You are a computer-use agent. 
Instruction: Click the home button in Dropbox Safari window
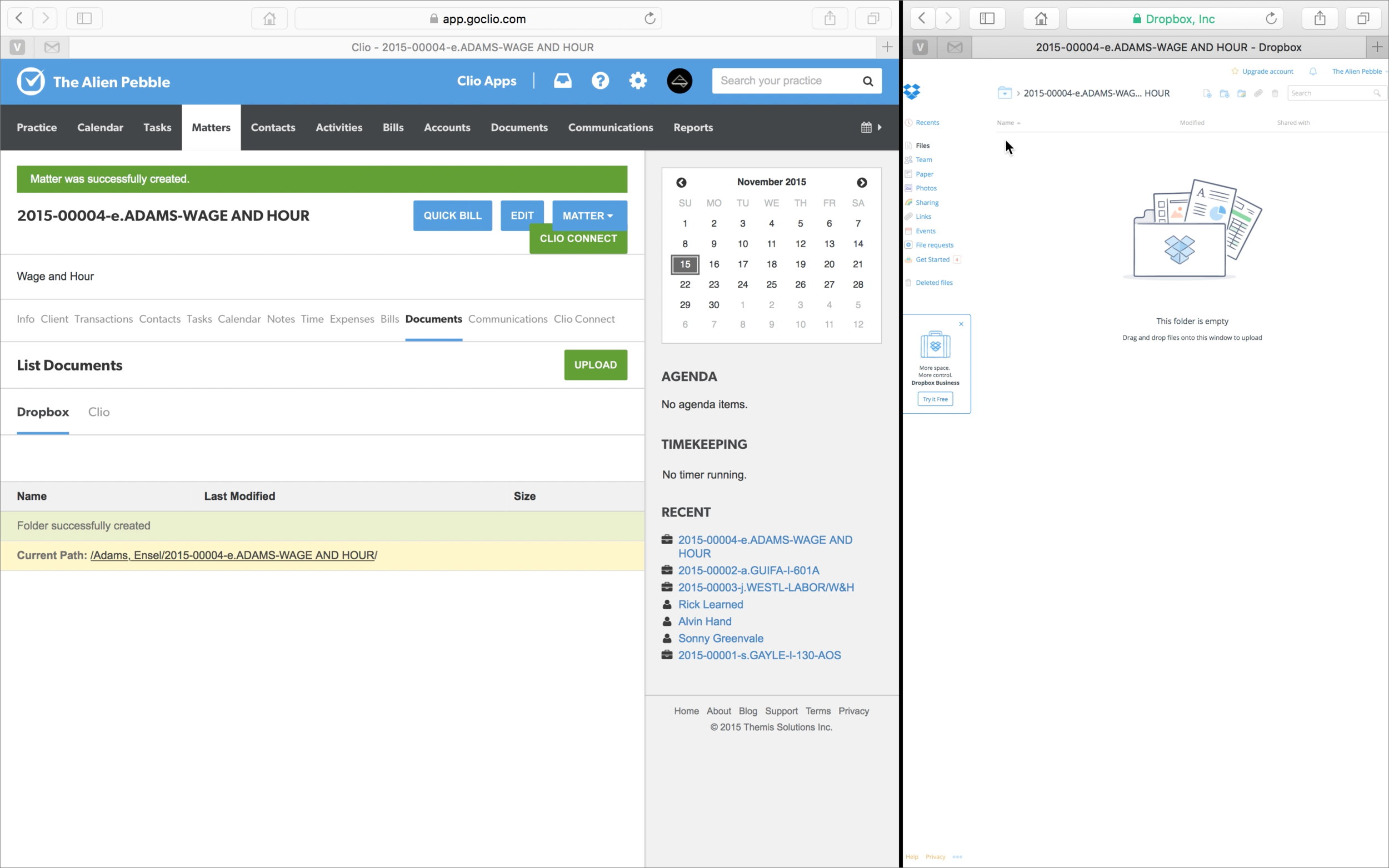pos(1041,18)
